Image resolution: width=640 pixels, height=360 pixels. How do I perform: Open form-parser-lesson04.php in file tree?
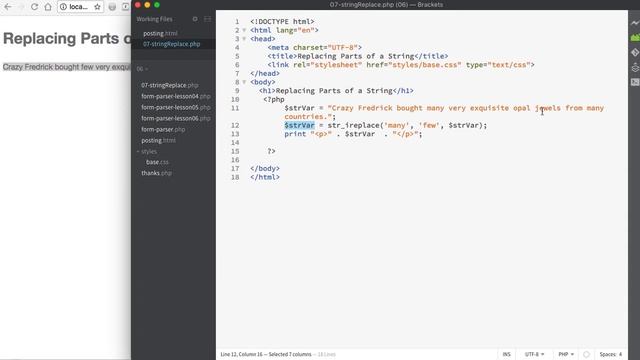click(x=176, y=96)
